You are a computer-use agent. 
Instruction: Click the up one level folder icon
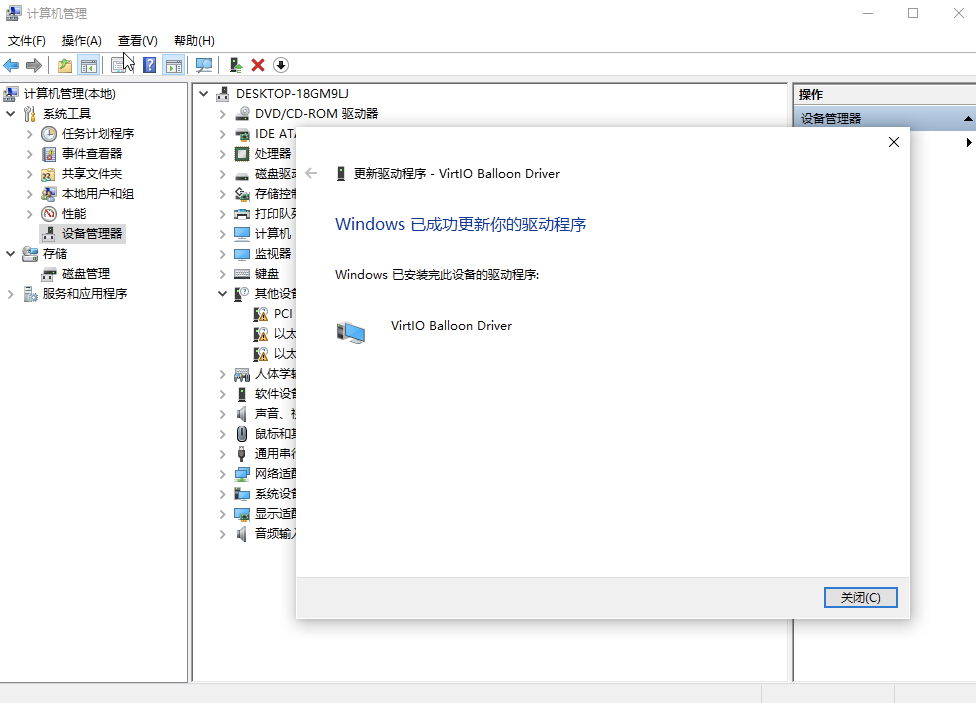pyautogui.click(x=65, y=65)
